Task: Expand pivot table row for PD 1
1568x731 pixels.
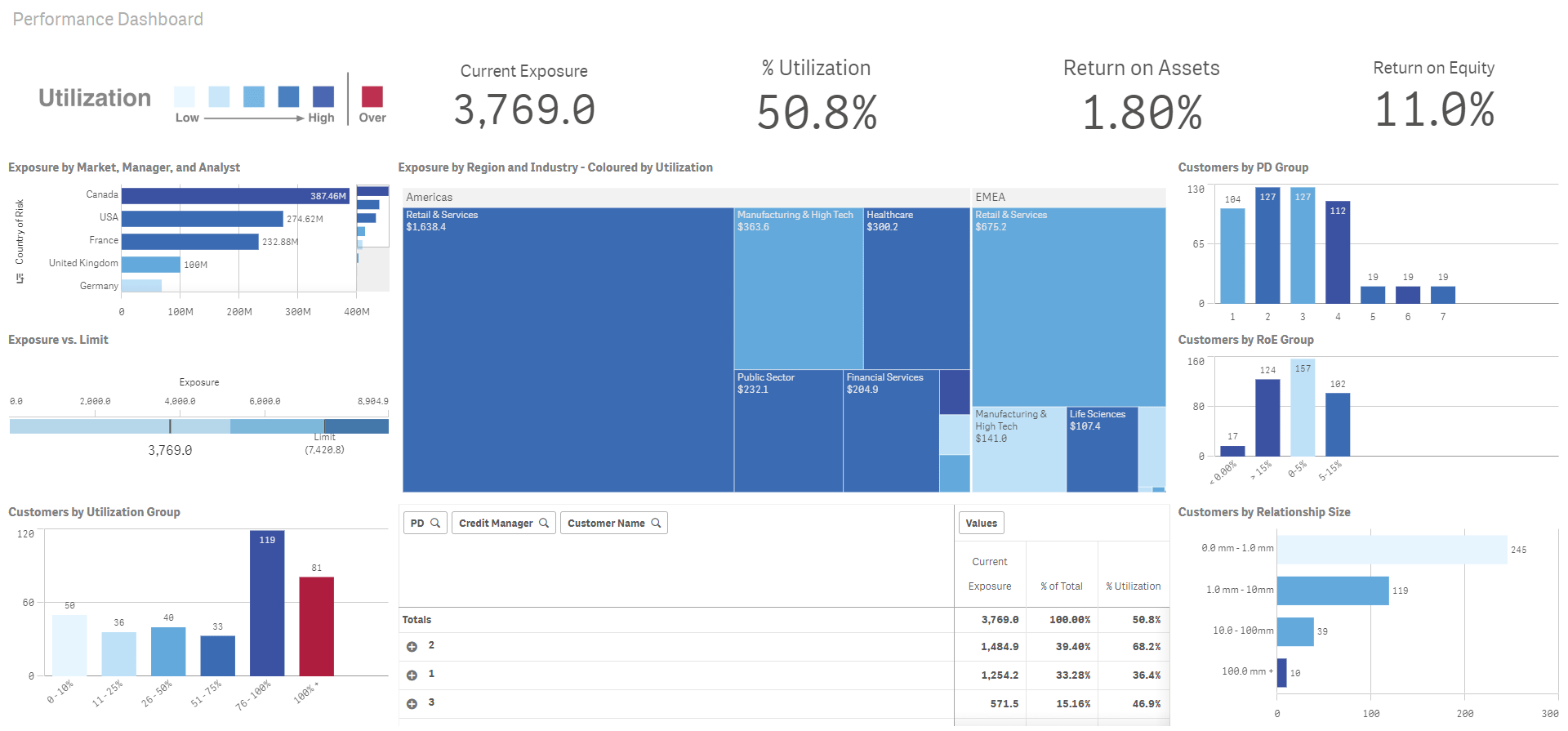Action: (x=412, y=675)
